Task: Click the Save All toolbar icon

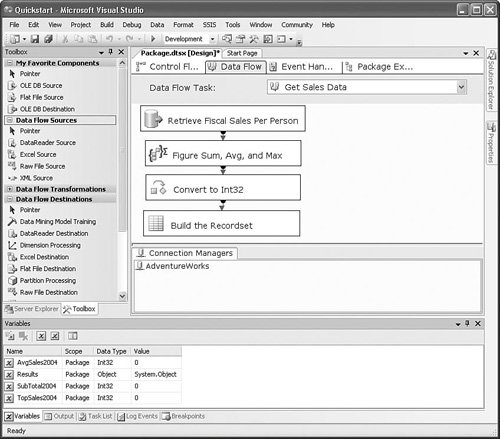Action: click(49, 39)
